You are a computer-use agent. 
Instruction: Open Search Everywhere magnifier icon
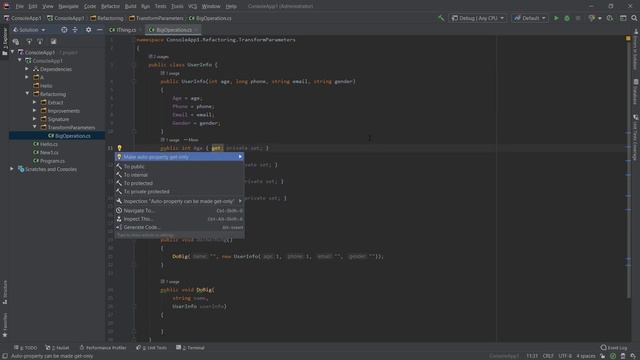(634, 18)
